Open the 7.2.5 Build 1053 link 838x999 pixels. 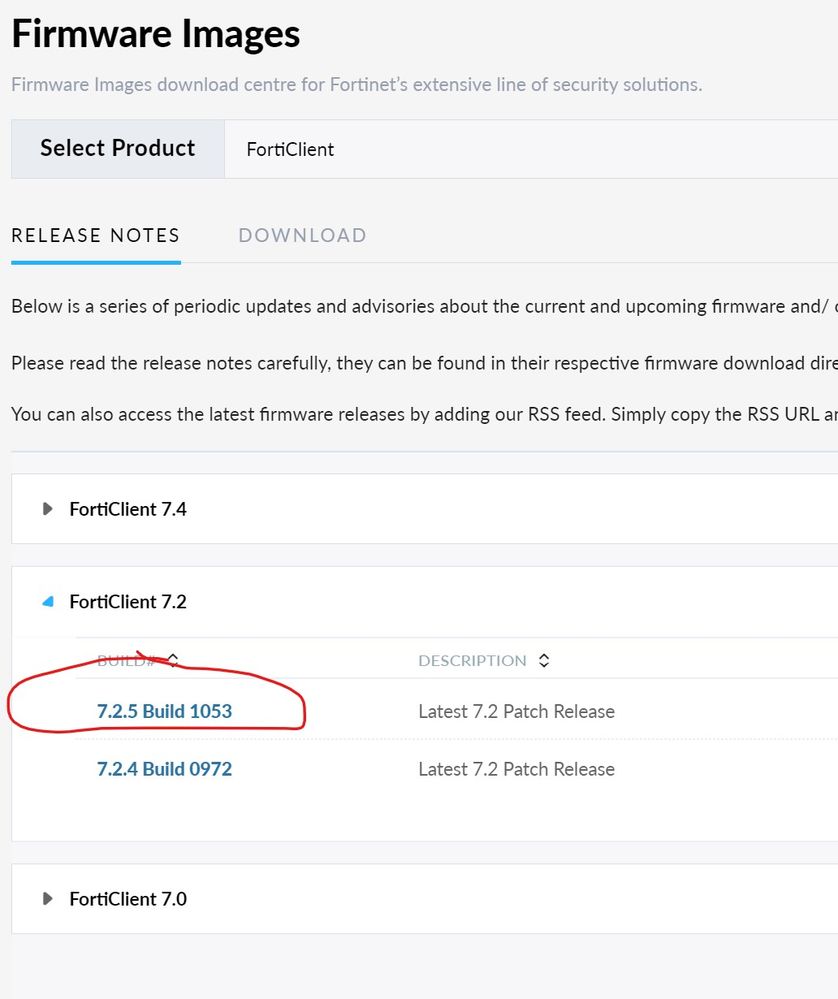click(x=164, y=712)
